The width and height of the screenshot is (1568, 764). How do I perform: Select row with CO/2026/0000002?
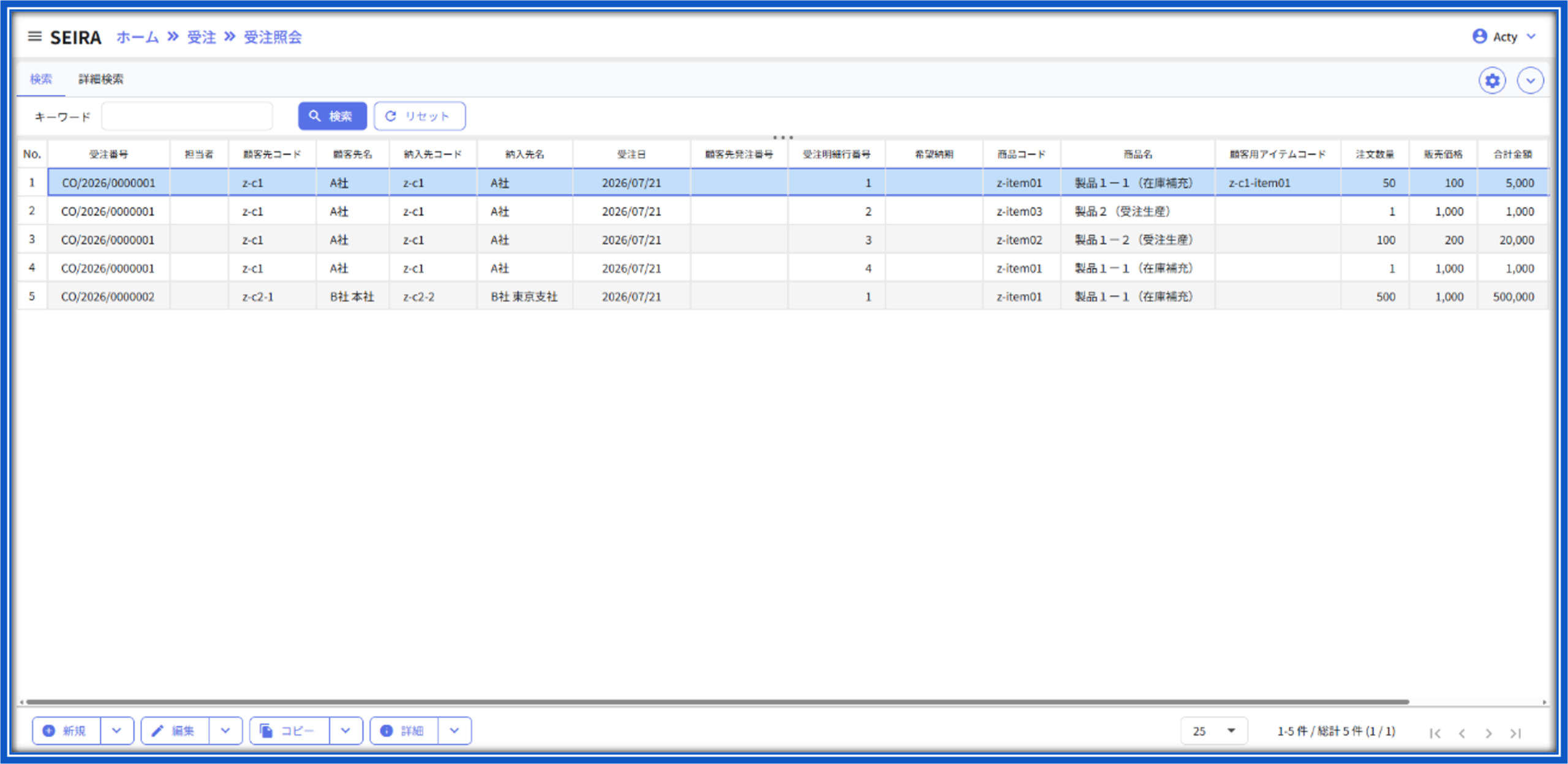[783, 297]
